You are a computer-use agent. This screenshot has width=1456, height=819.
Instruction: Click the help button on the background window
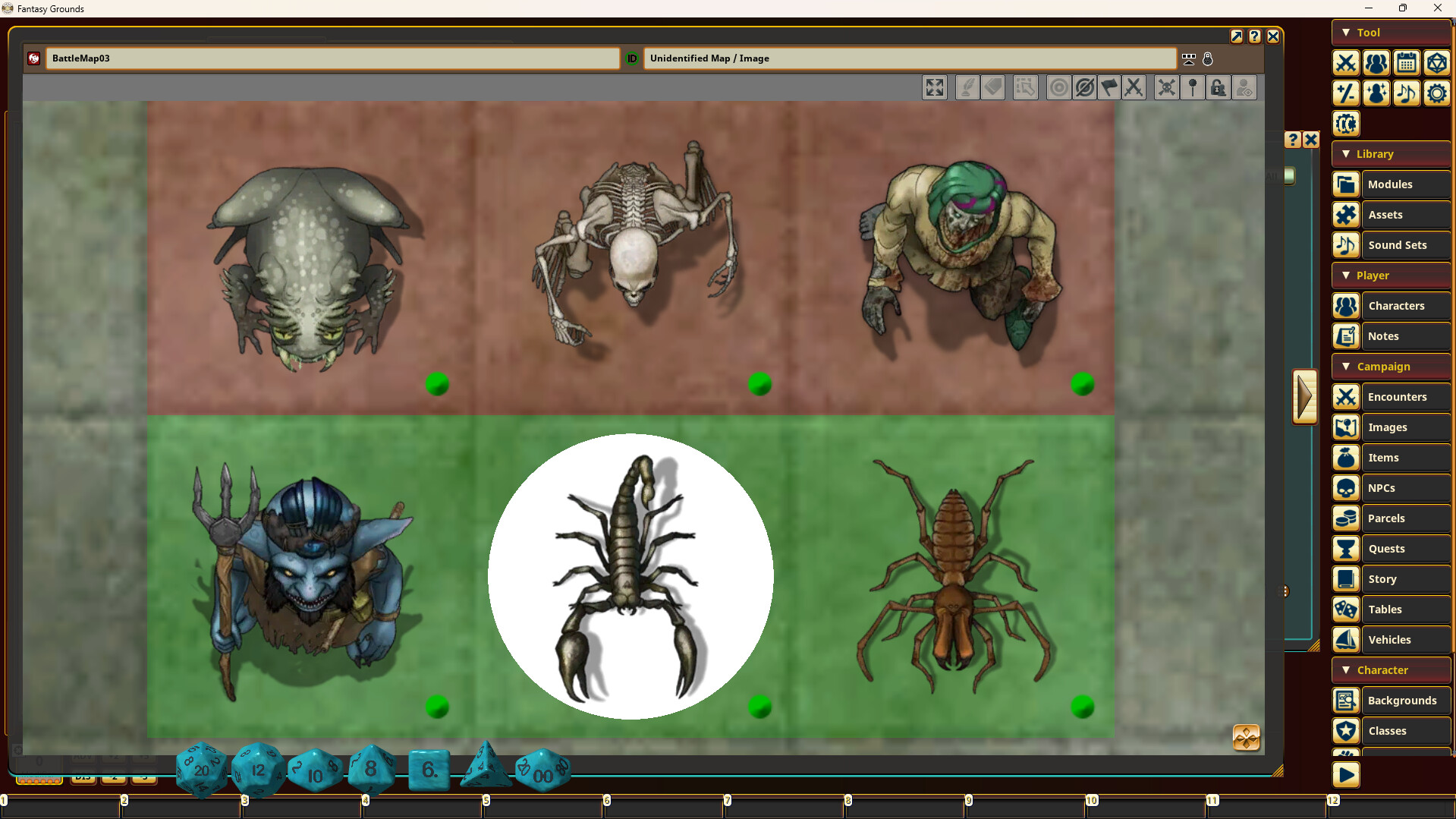point(1293,140)
